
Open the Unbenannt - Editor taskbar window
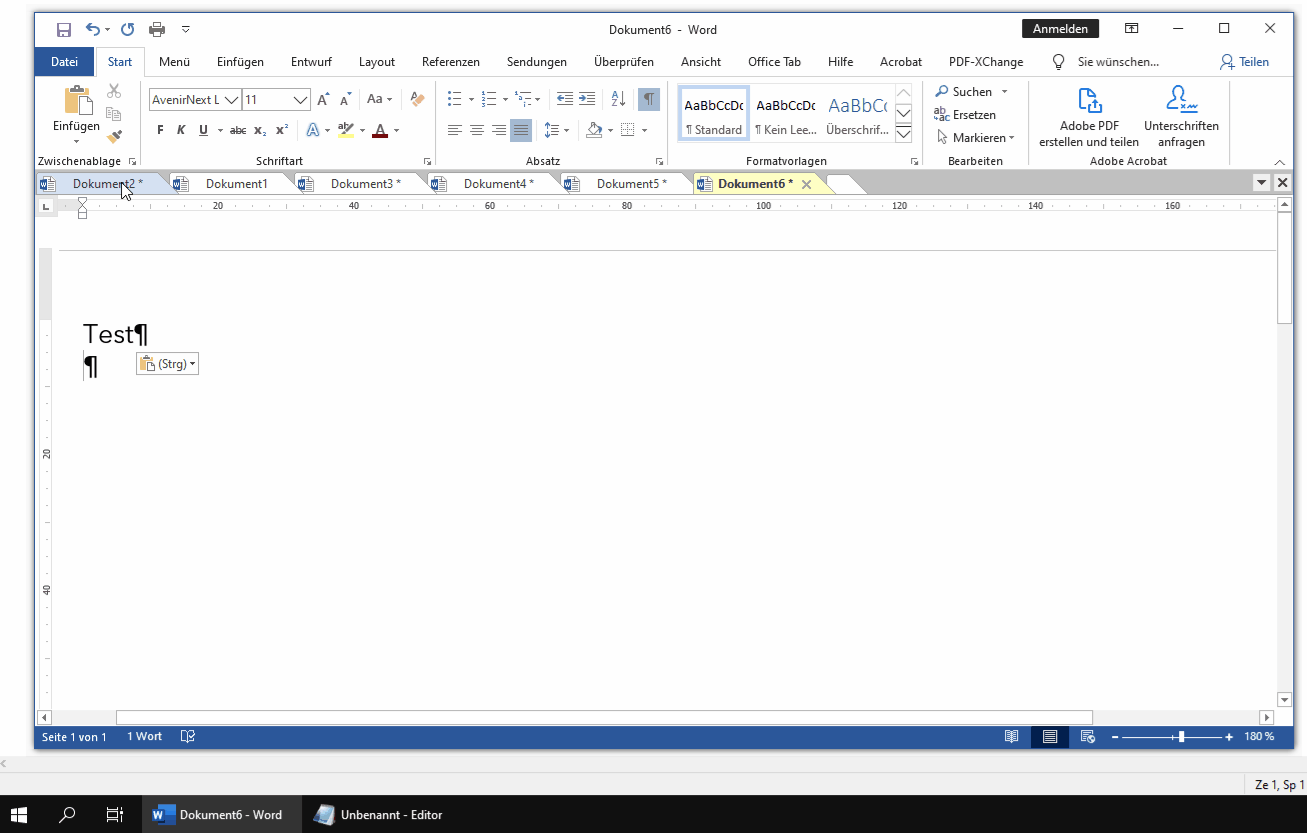click(379, 815)
